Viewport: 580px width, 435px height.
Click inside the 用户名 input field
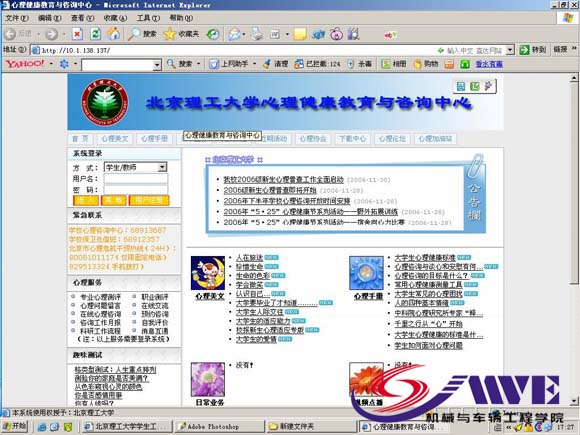(x=135, y=179)
